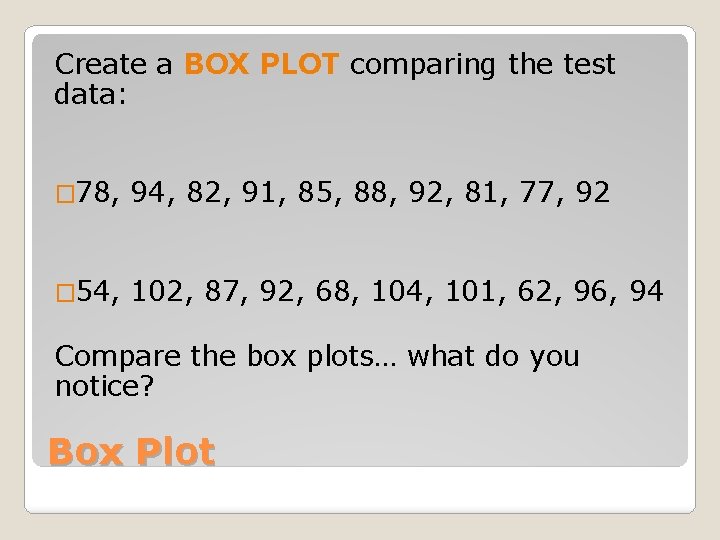Select the number 54 in second dataset
720x540 pixels.
[93, 291]
